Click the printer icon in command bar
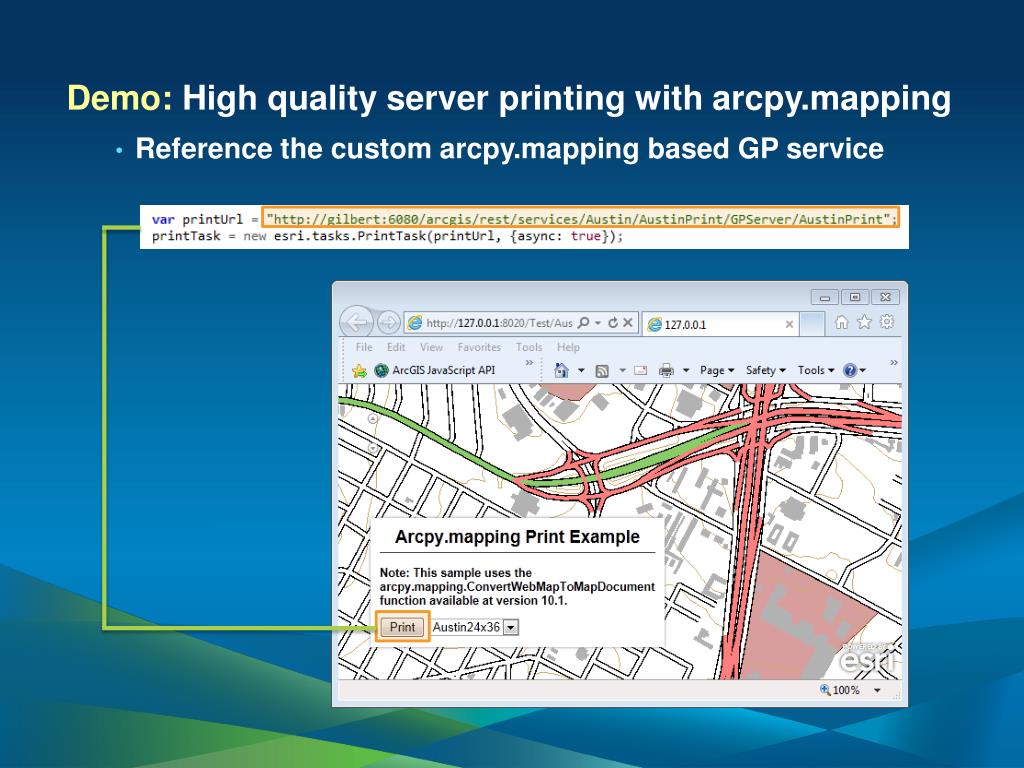The height and width of the screenshot is (768, 1024). (x=665, y=370)
